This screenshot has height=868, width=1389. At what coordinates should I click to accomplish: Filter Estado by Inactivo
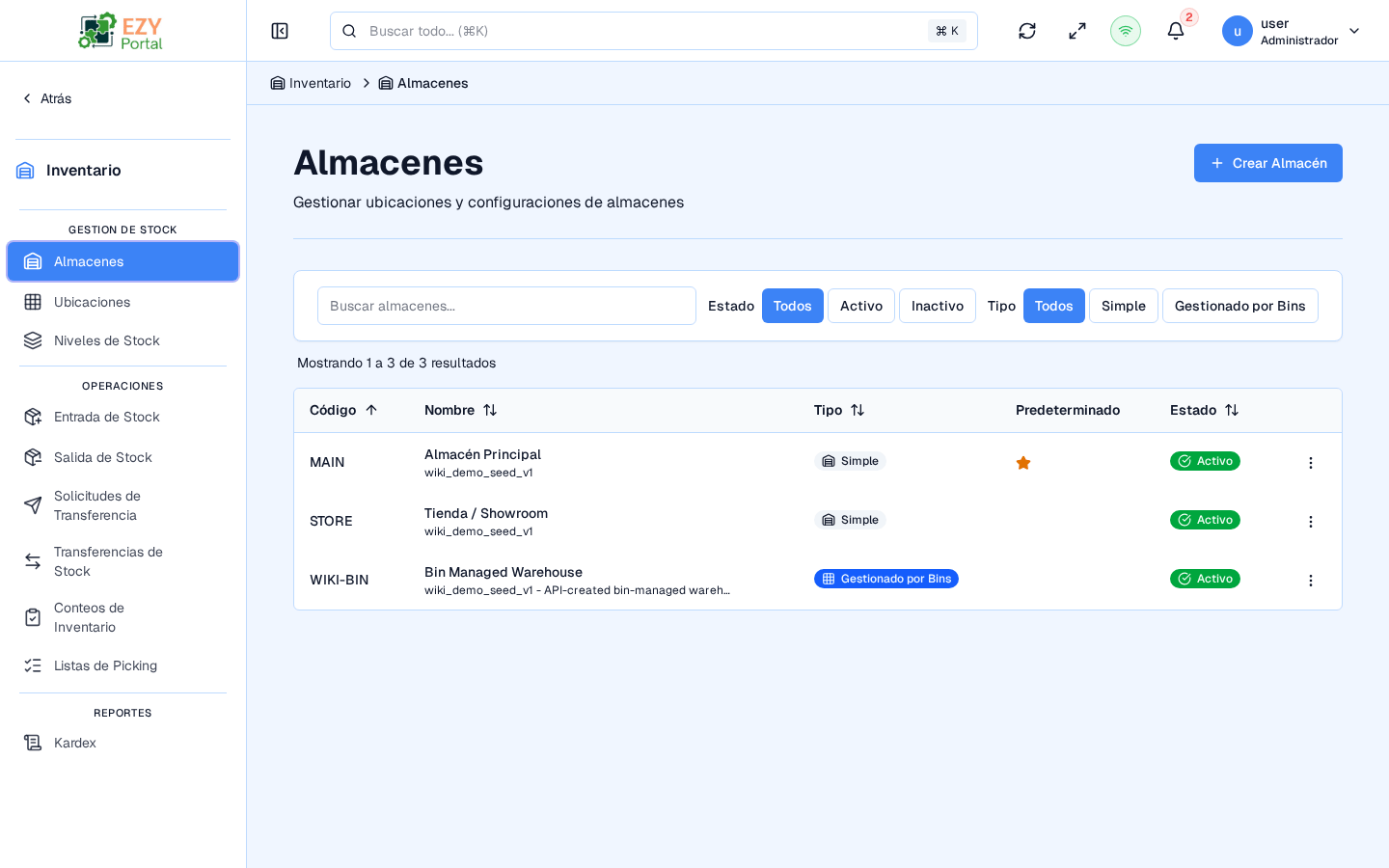point(938,306)
